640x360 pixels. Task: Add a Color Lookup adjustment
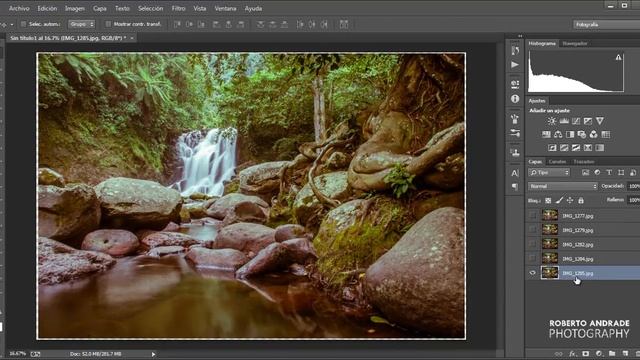point(606,134)
